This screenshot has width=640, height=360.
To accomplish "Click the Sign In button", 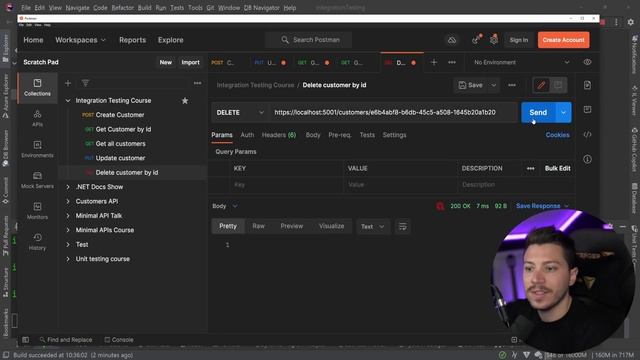I will (518, 40).
